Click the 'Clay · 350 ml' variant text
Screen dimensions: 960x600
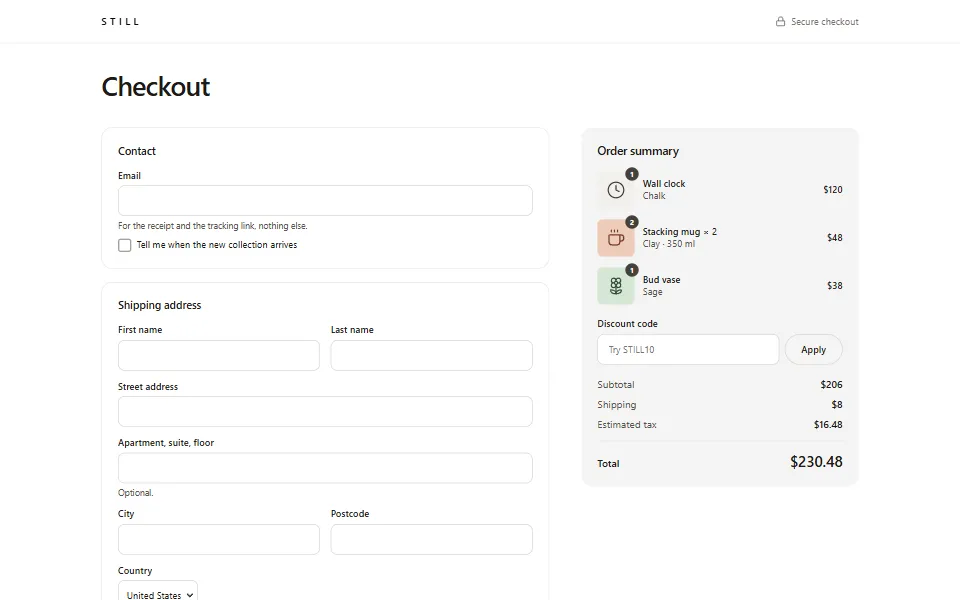669,244
